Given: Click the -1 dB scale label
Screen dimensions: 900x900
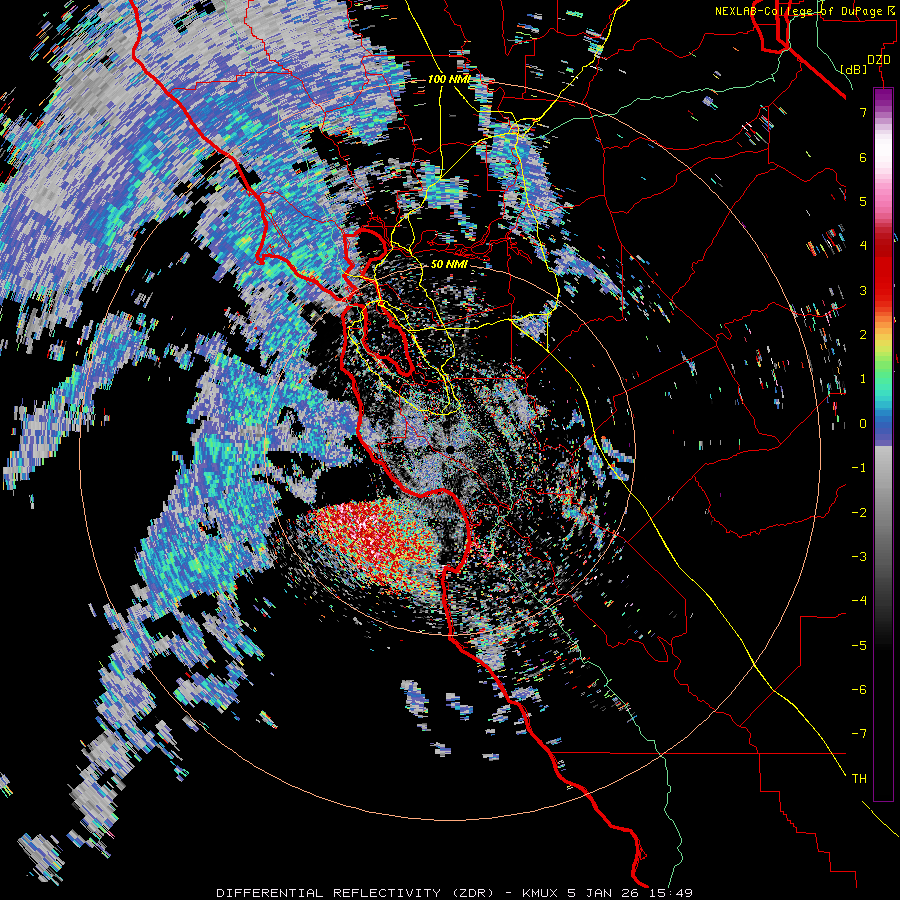Looking at the screenshot, I should (x=859, y=468).
